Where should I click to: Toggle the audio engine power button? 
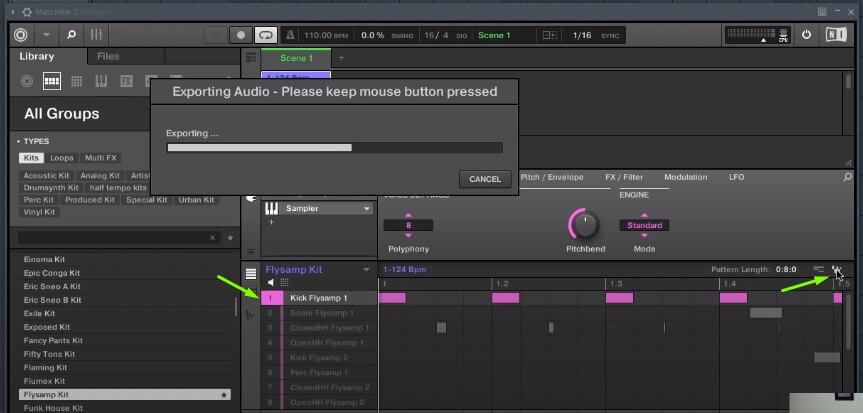pos(806,35)
